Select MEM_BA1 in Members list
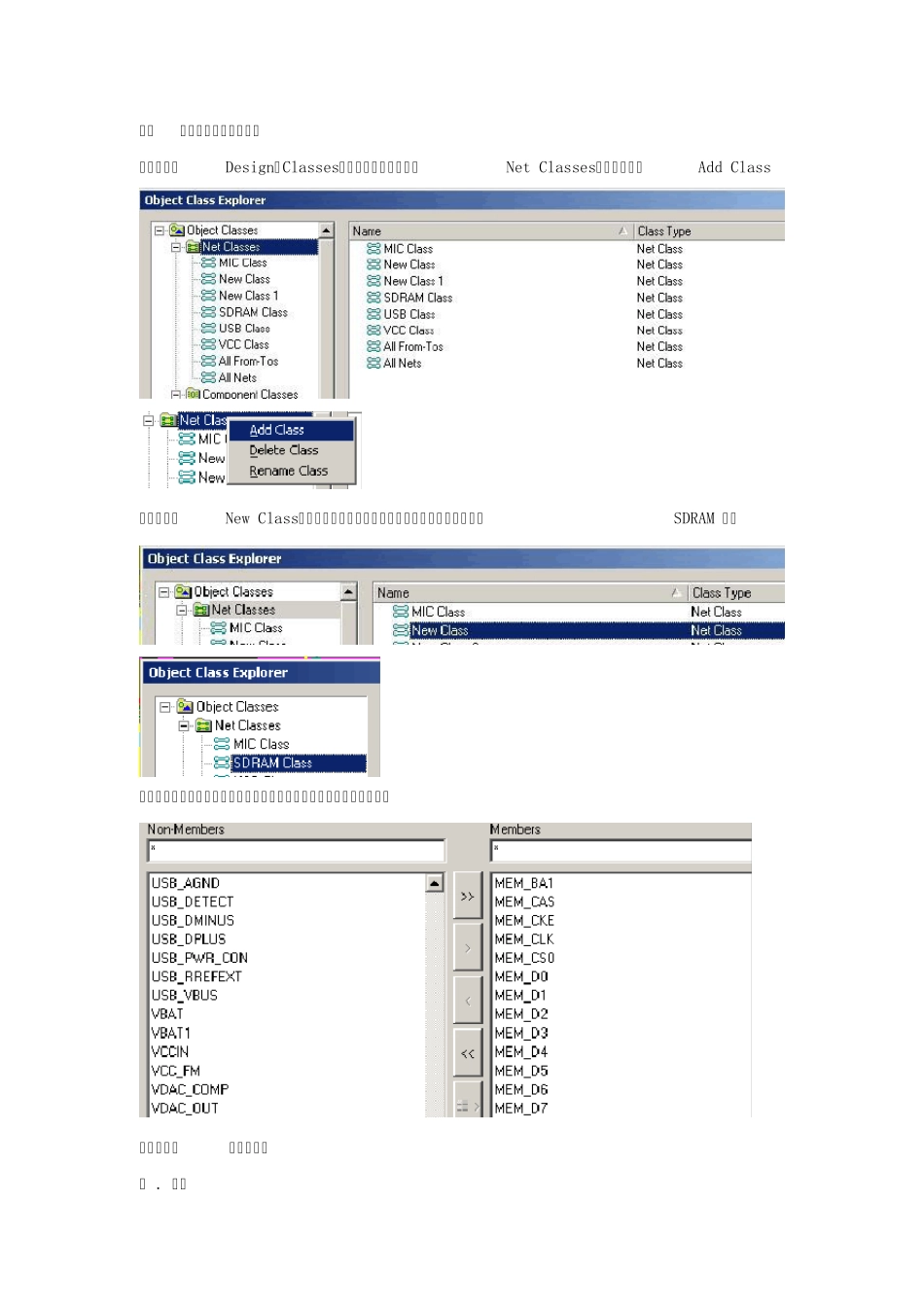Viewport: 924px width, 1307px height. pos(524,883)
